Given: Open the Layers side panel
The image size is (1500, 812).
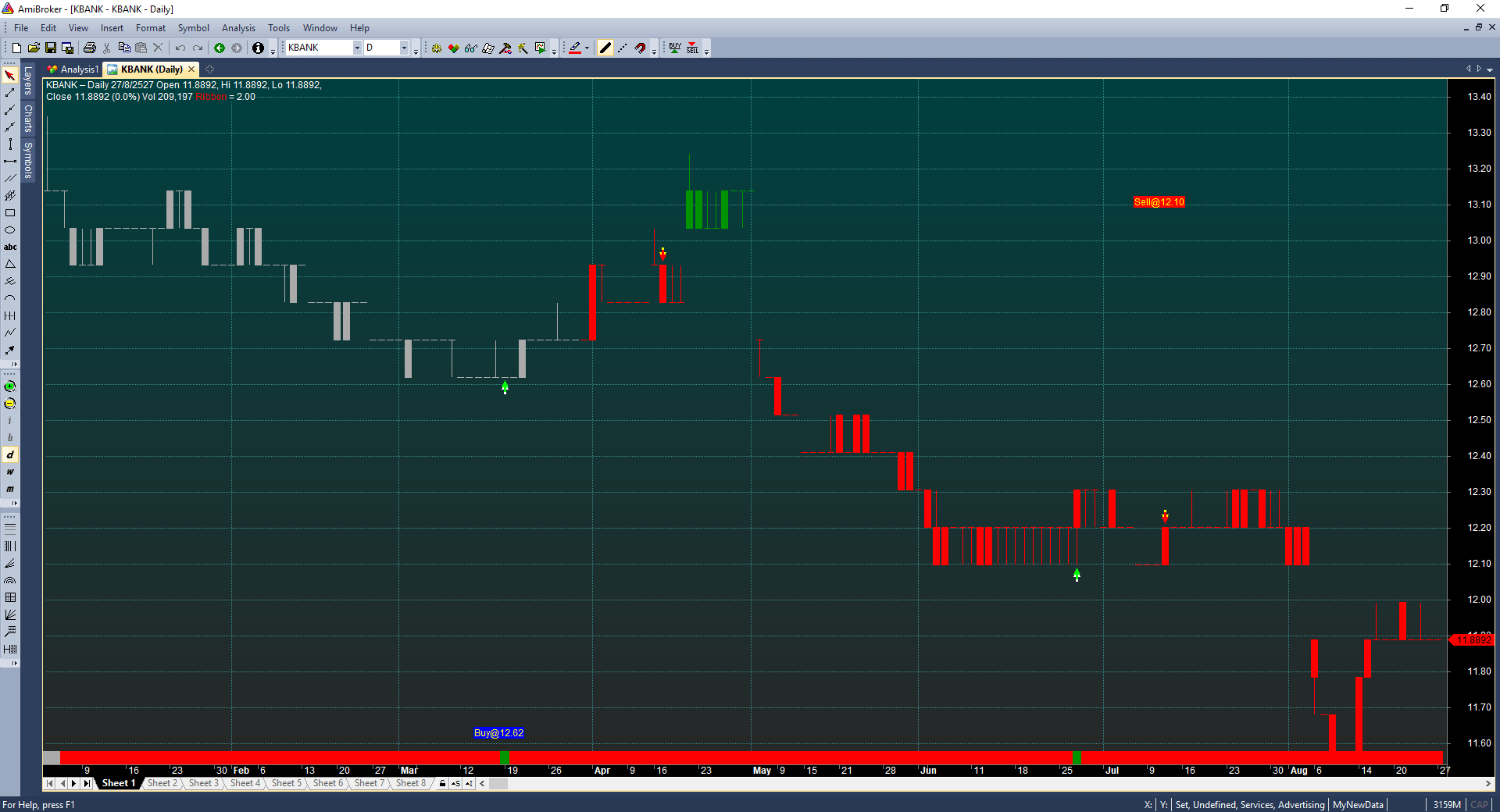Looking at the screenshot, I should (x=28, y=80).
